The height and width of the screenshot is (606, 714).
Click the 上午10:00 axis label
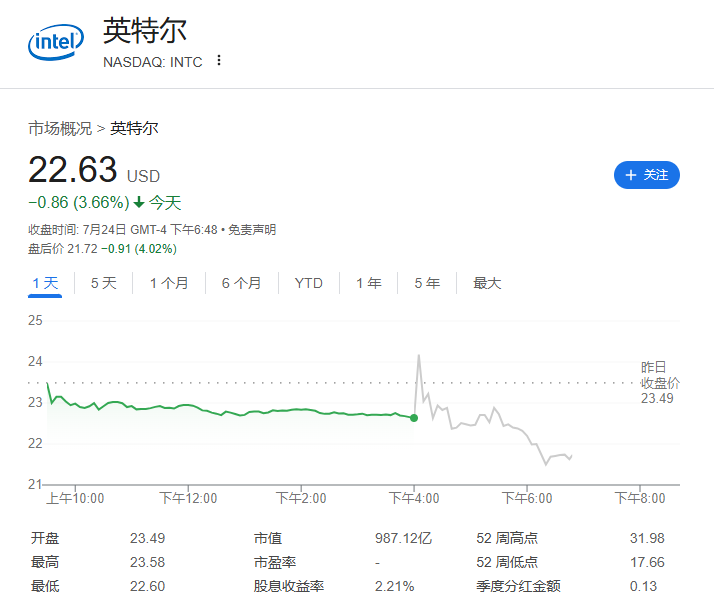point(75,499)
